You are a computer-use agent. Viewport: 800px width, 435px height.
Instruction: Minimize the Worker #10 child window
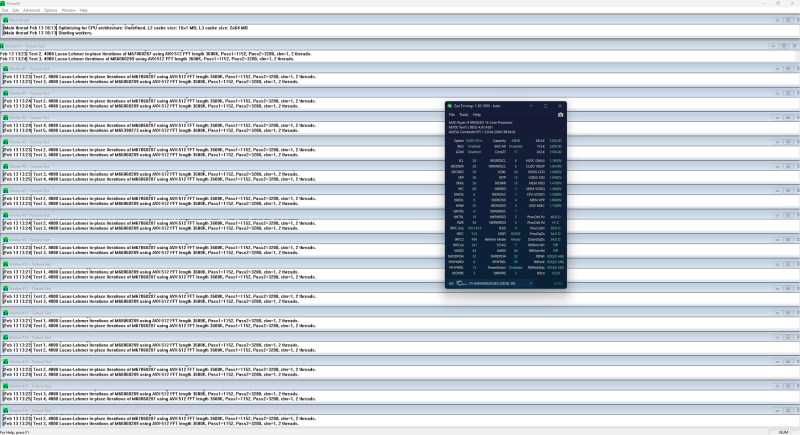pyautogui.click(x=778, y=264)
